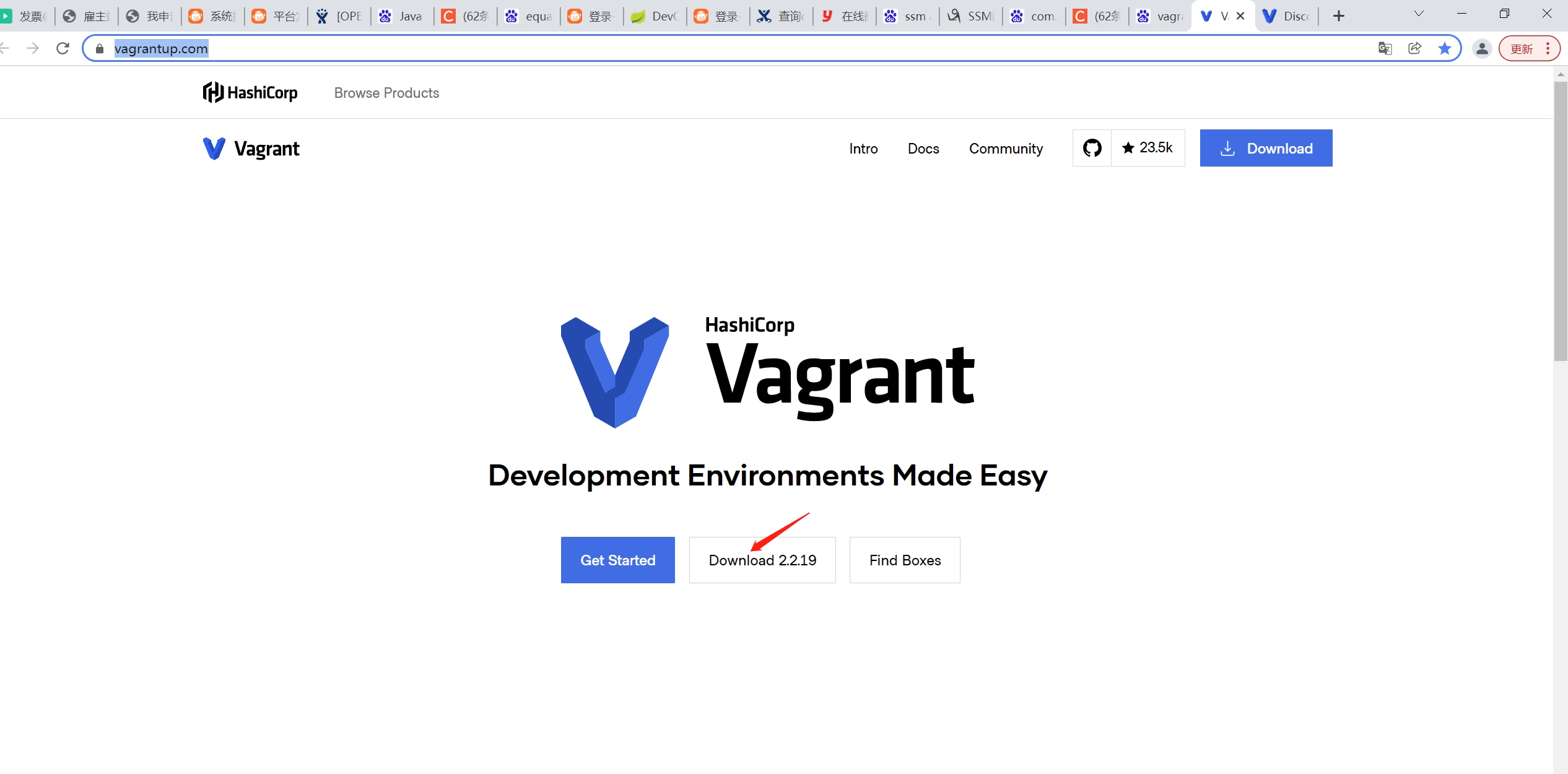Click the vertical page scrollbar
This screenshot has width=1568, height=774.
coord(1560,220)
